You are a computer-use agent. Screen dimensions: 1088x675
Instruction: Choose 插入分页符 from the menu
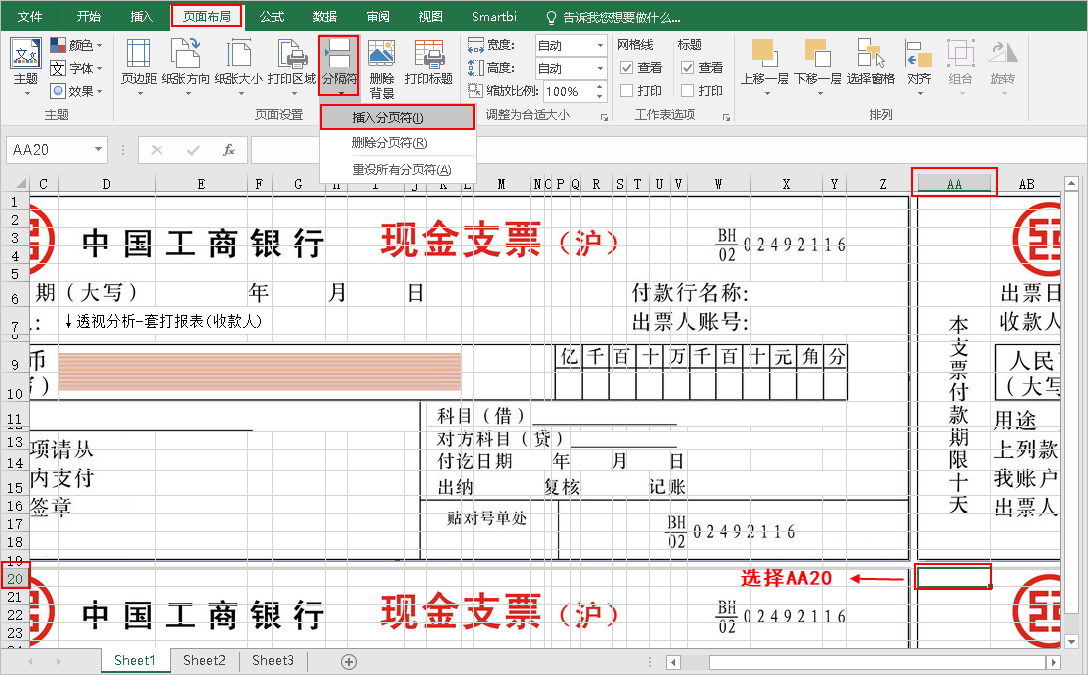point(398,117)
